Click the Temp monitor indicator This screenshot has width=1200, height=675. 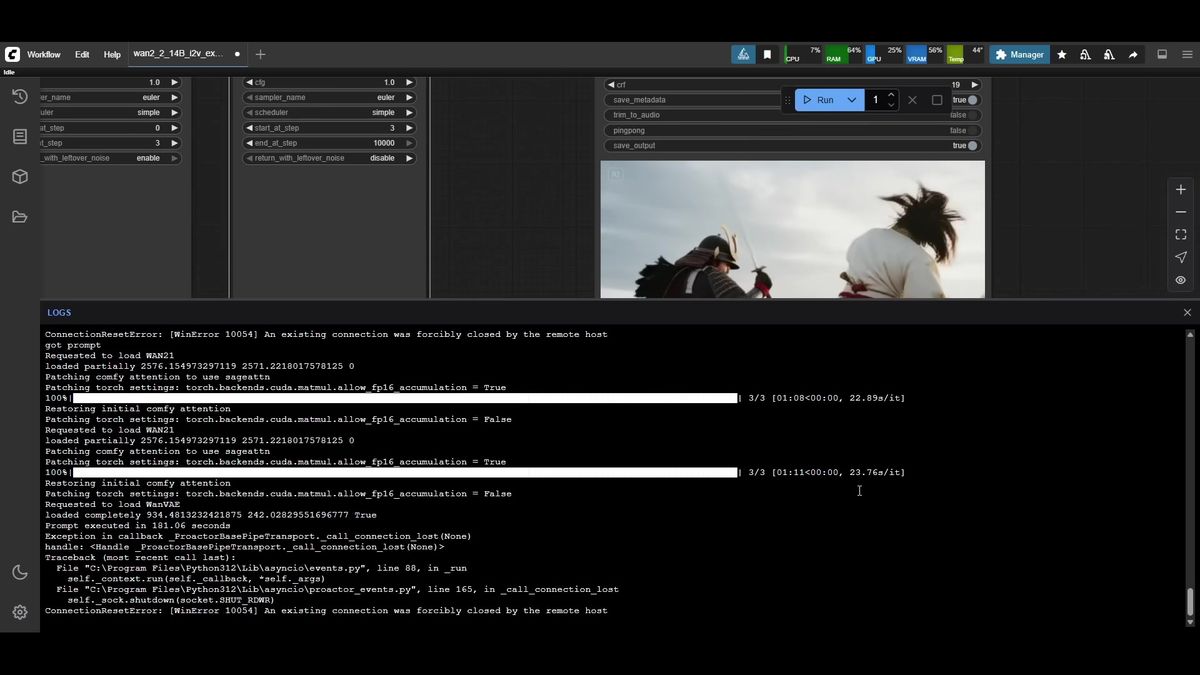965,54
